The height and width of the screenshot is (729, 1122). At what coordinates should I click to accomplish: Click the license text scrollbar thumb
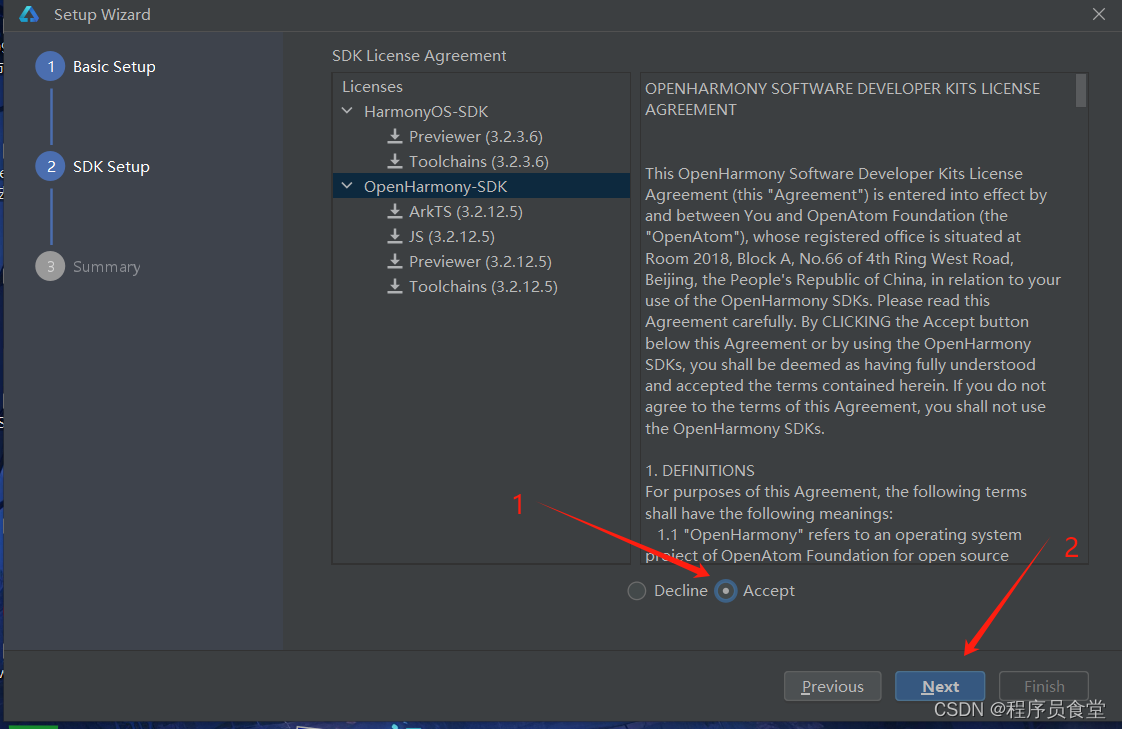(x=1080, y=90)
